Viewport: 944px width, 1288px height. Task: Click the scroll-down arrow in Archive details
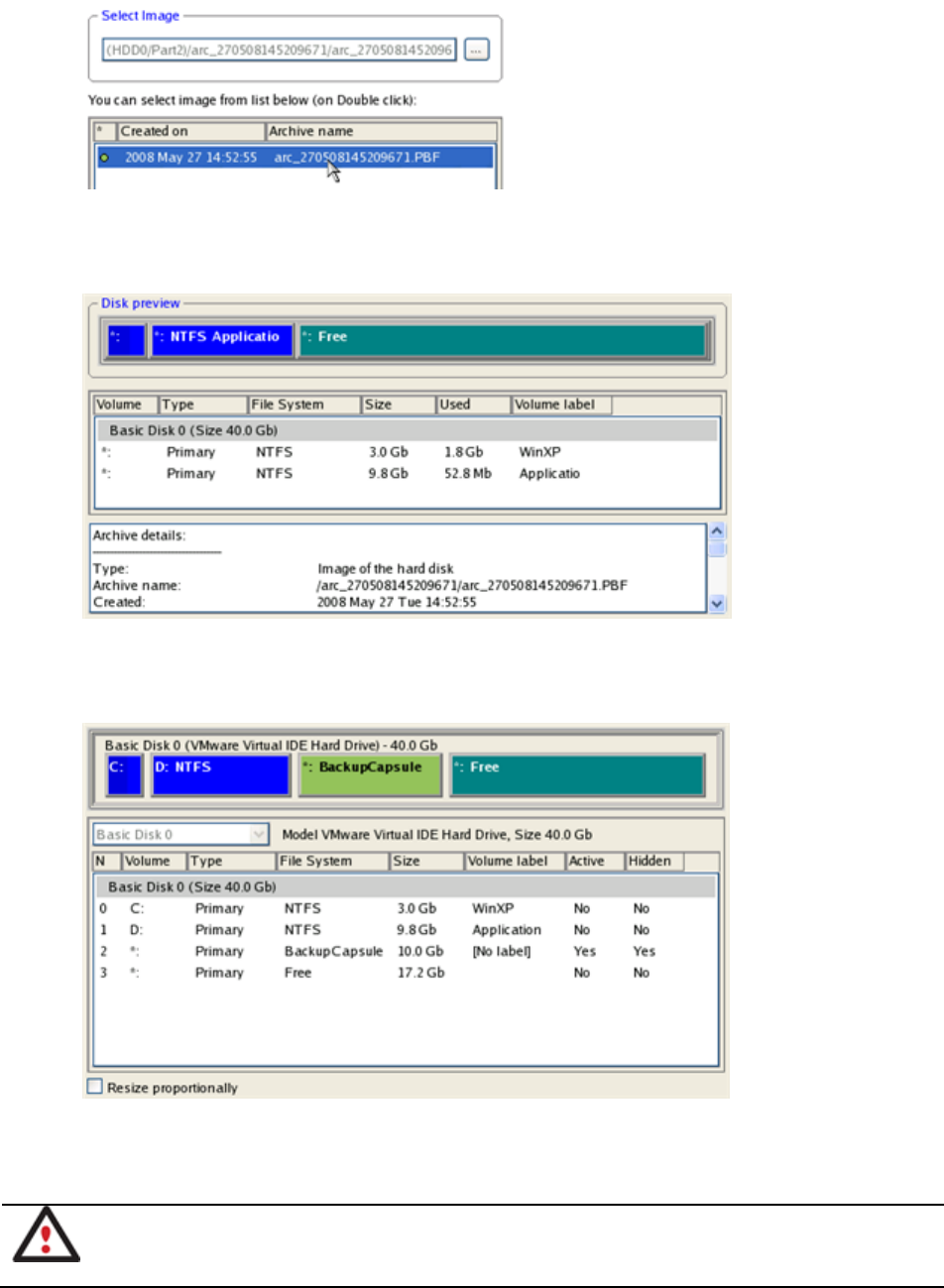point(718,603)
